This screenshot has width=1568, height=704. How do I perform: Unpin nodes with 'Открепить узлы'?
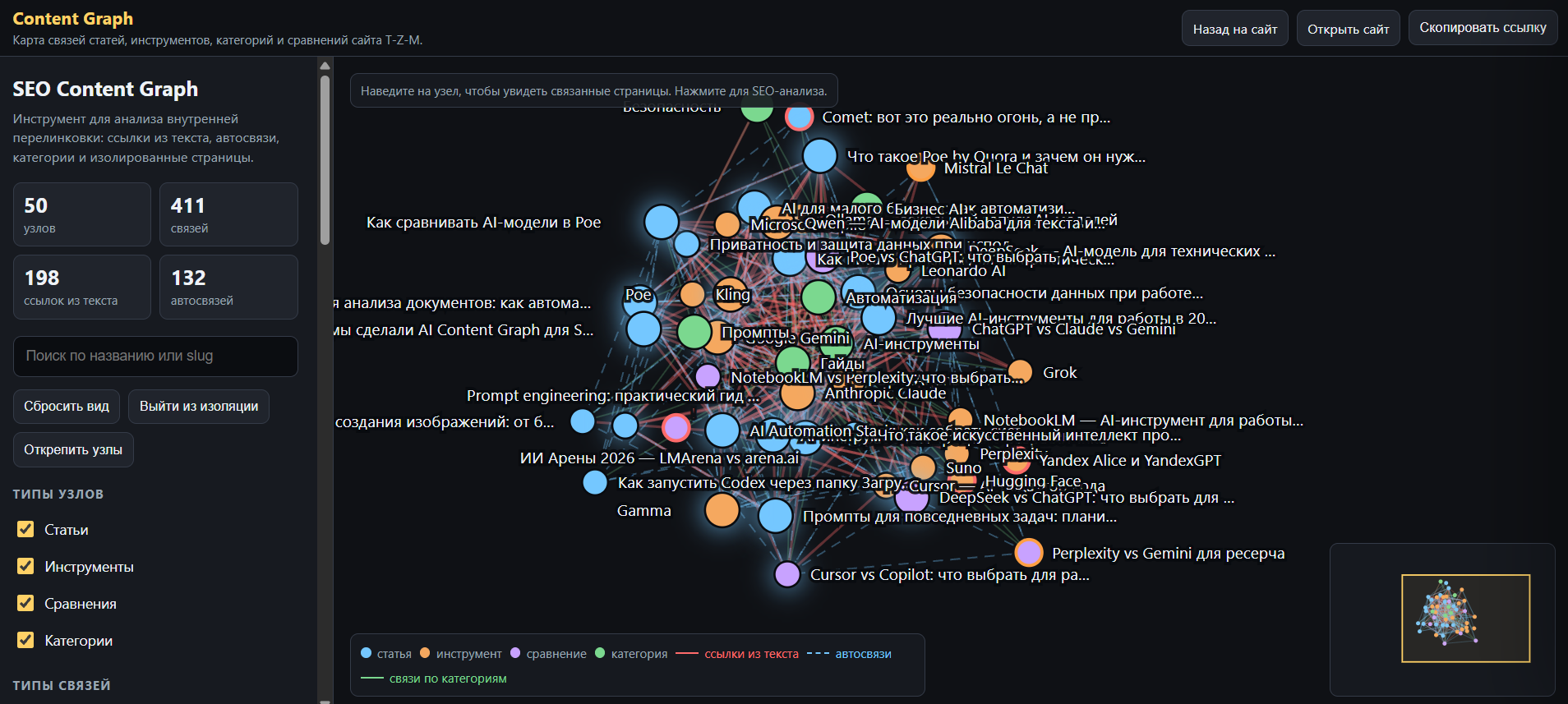coord(73,450)
